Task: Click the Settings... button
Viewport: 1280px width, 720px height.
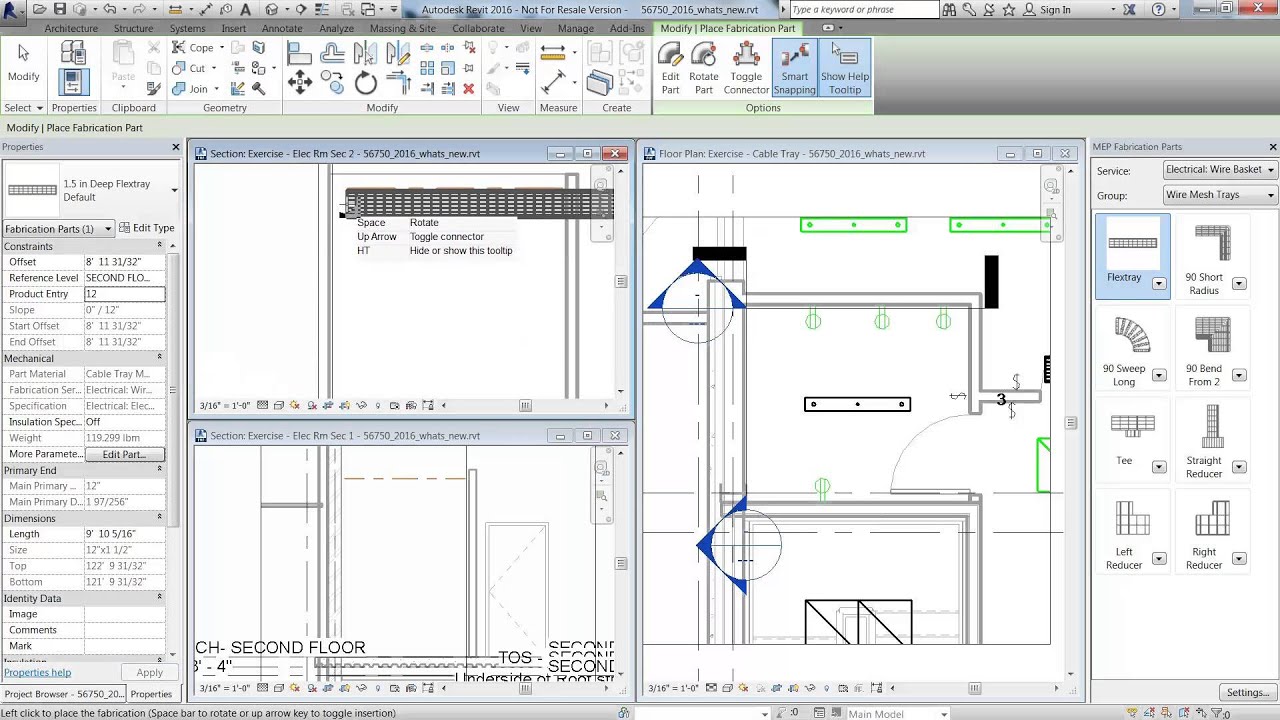Action: [x=1247, y=692]
